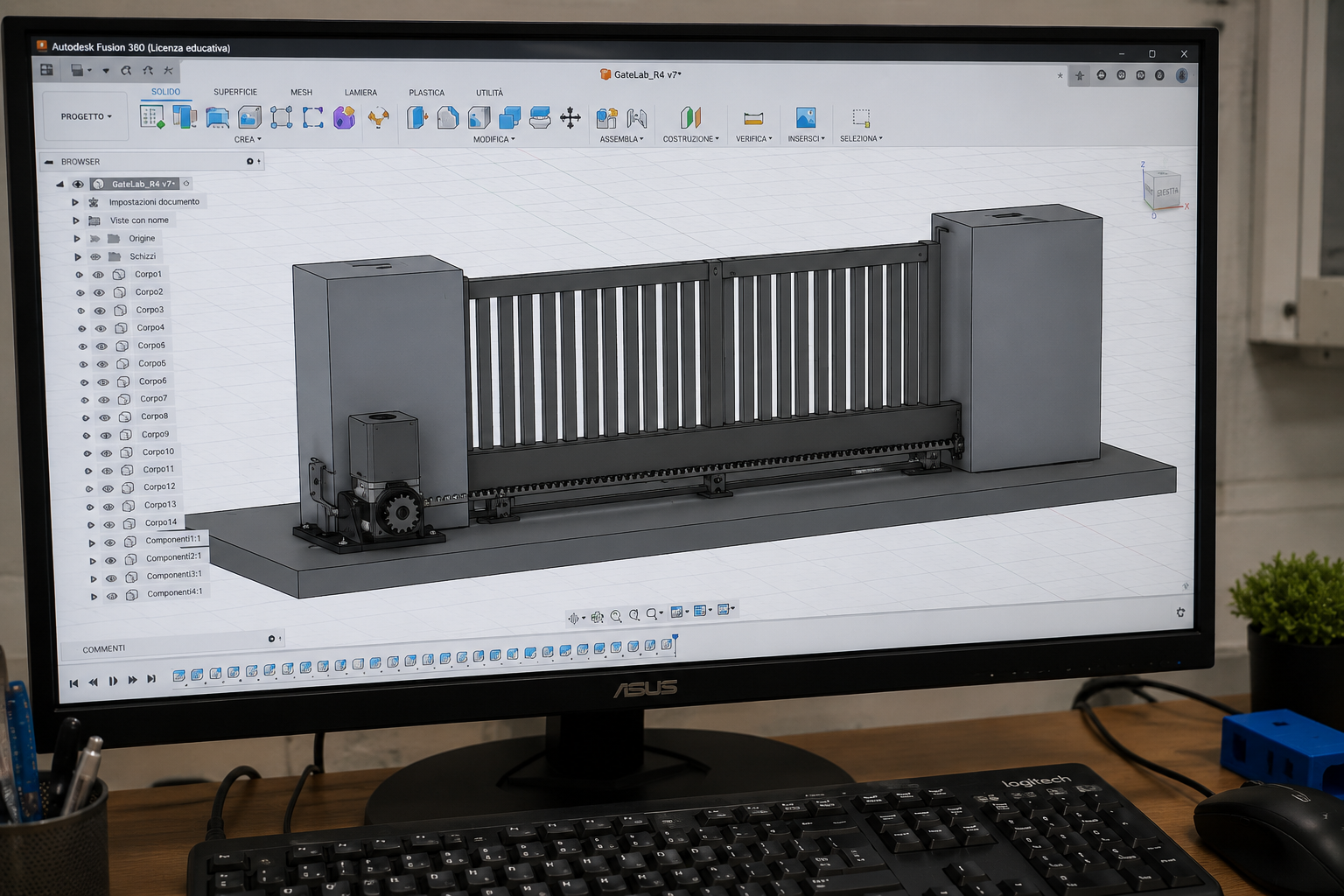Select the first feature in the timeline

[x=178, y=675]
